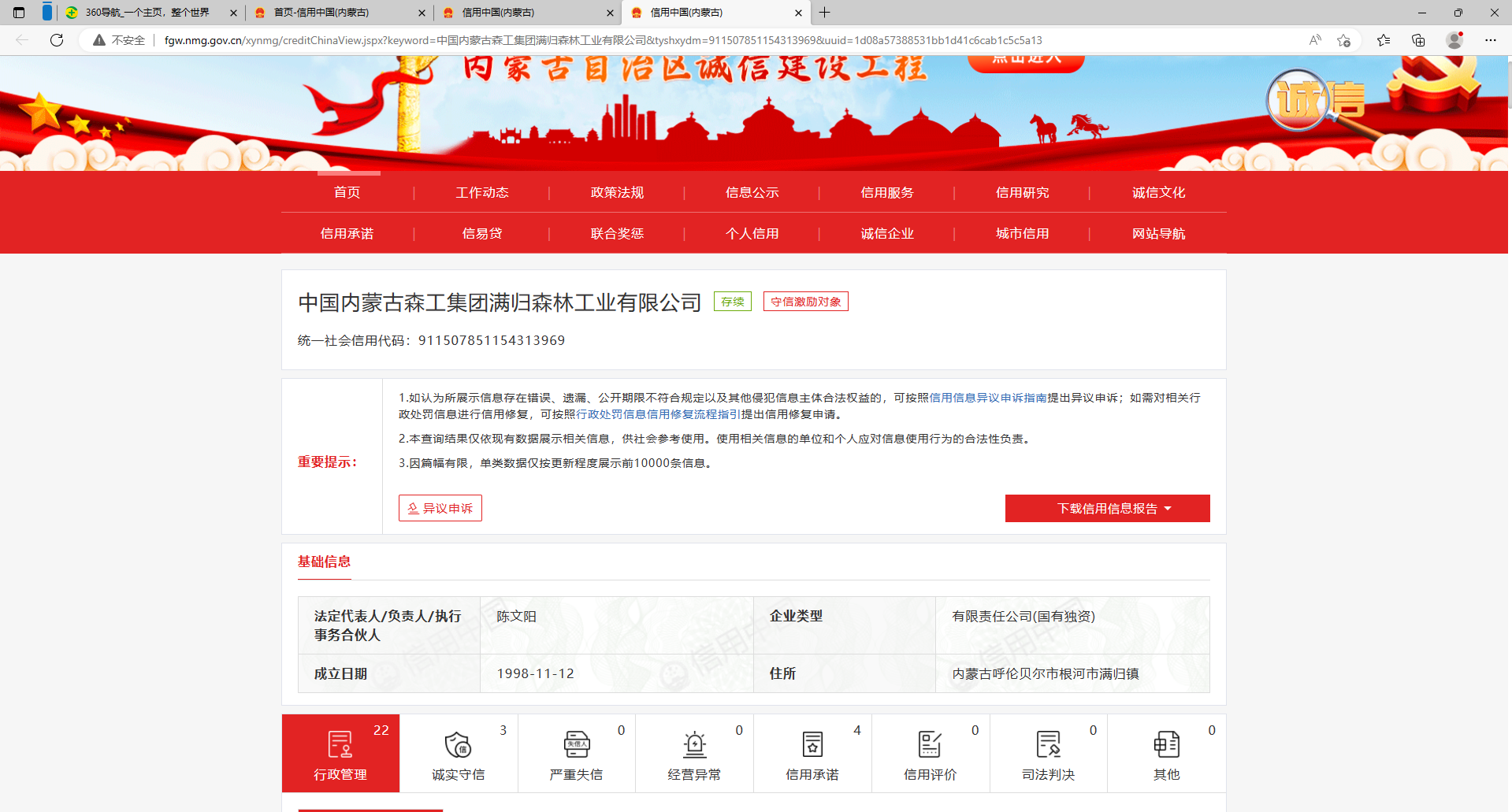Go to 首页 in navigation menu
Image resolution: width=1512 pixels, height=812 pixels.
coord(347,192)
